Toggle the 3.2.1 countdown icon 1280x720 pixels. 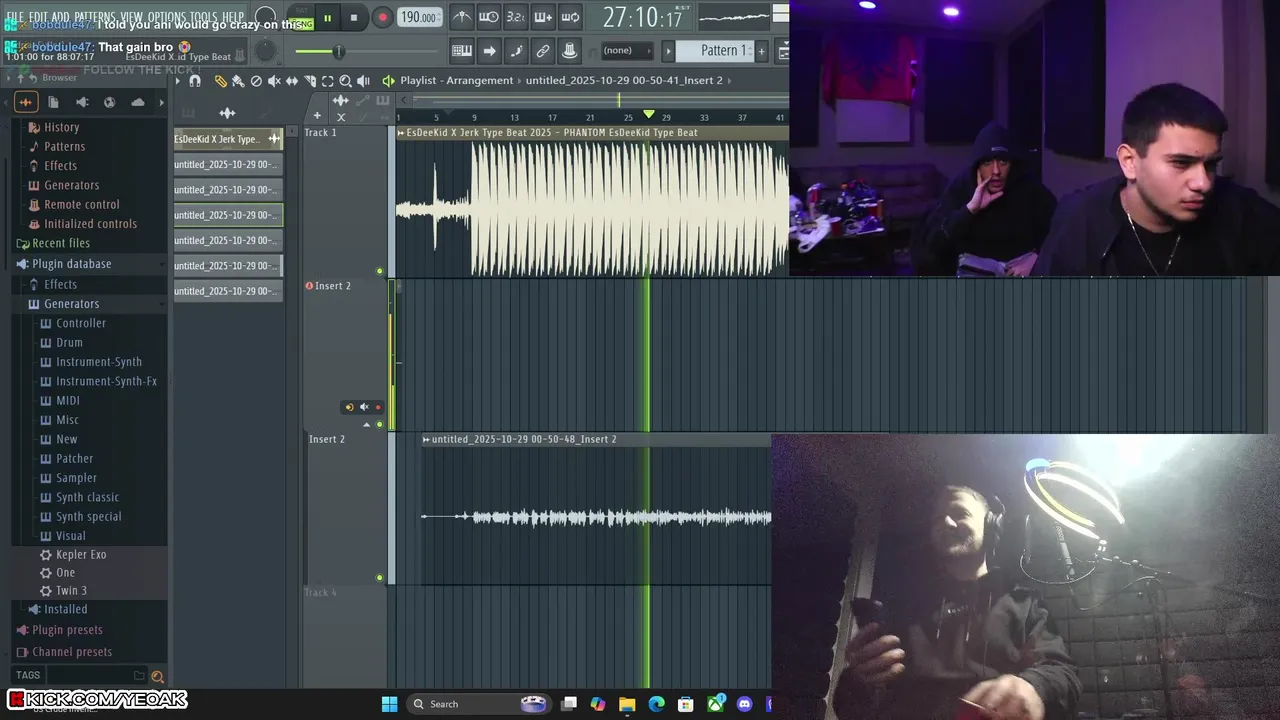point(516,17)
